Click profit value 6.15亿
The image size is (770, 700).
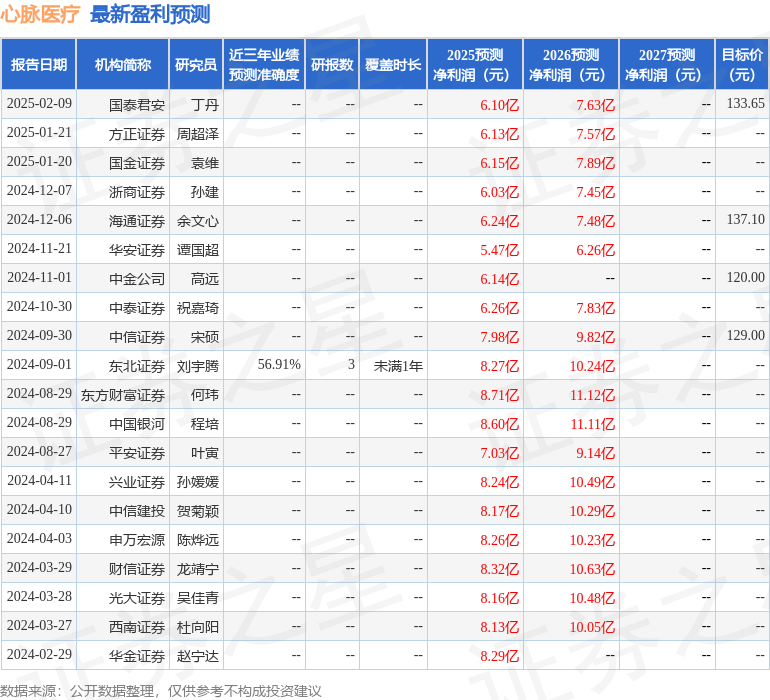(499, 163)
